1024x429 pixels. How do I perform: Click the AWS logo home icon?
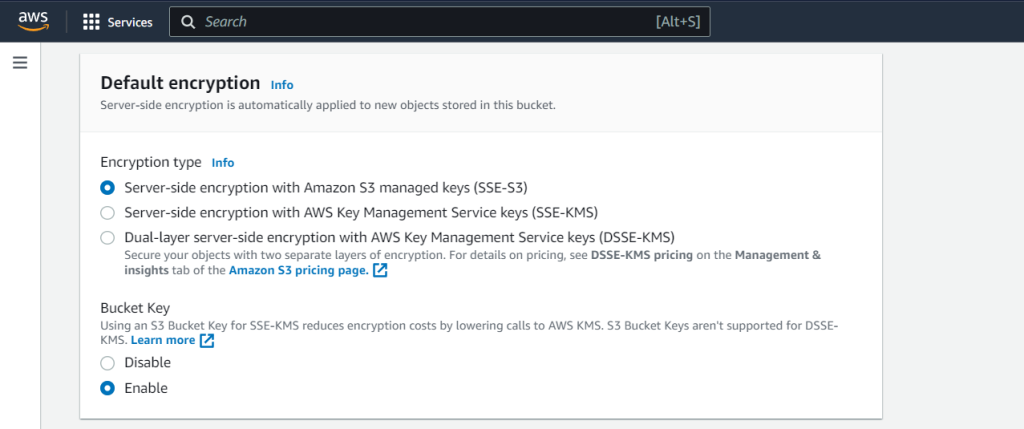tap(34, 21)
